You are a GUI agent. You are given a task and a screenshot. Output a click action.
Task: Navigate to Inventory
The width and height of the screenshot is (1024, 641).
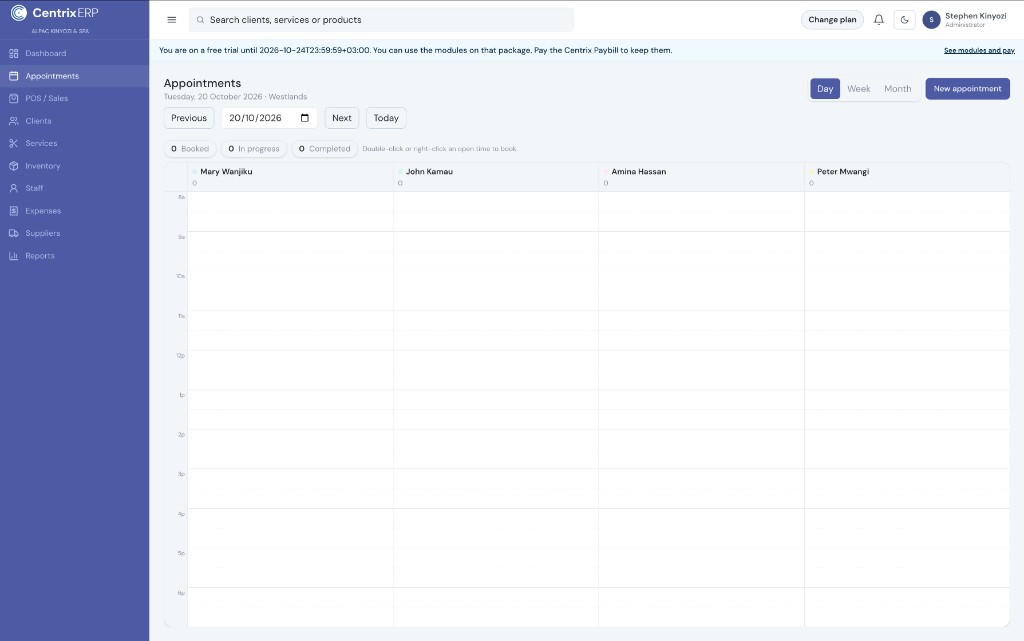coord(74,166)
